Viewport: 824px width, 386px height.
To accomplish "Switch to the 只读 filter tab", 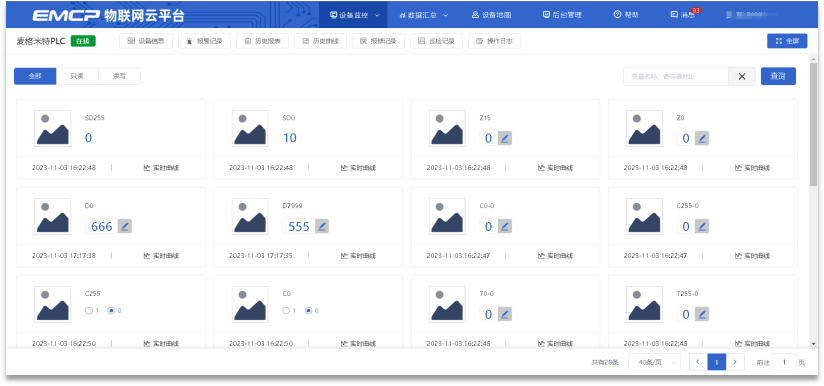I will tap(77, 76).
